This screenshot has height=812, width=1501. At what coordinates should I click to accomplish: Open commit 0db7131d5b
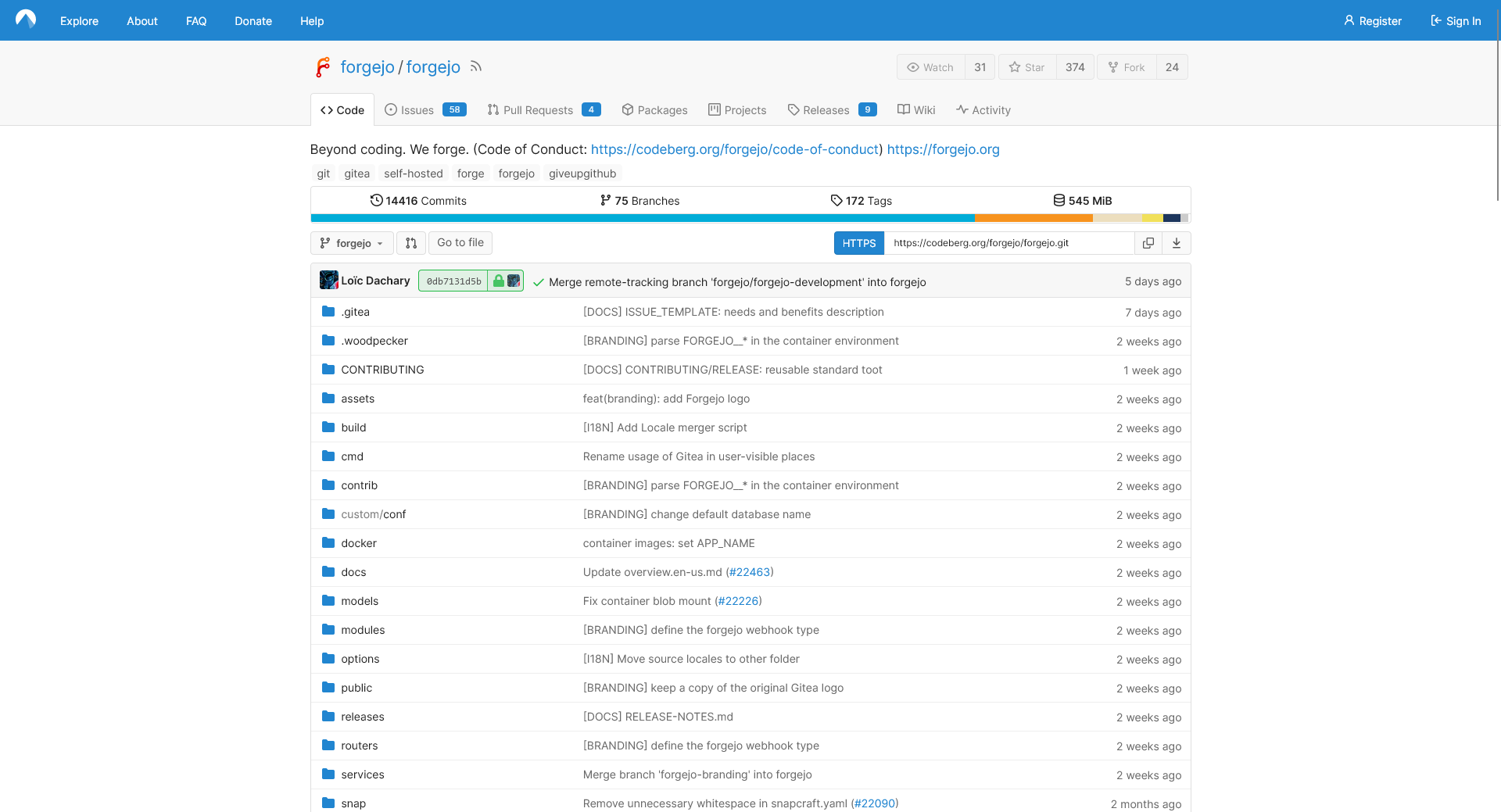[x=453, y=281]
